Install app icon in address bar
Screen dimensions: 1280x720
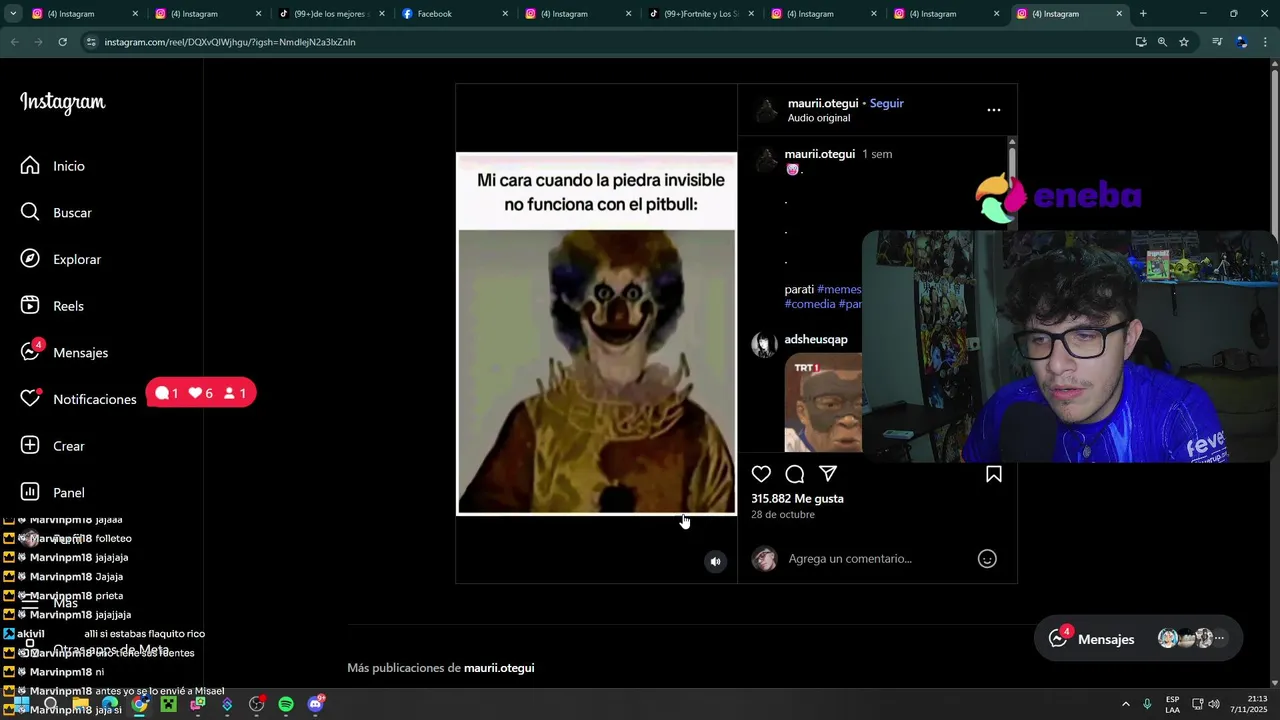click(1141, 42)
